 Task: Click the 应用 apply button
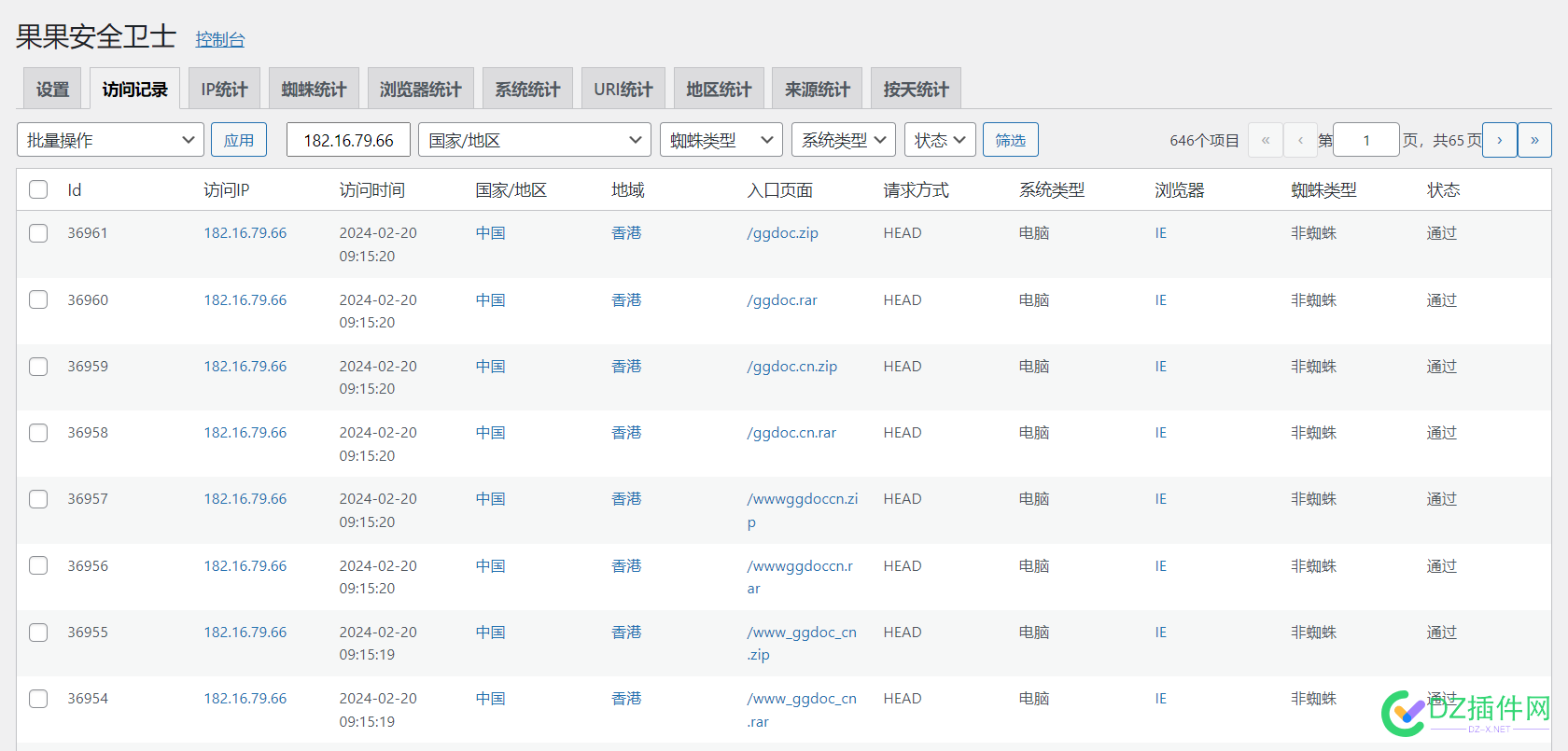click(239, 140)
